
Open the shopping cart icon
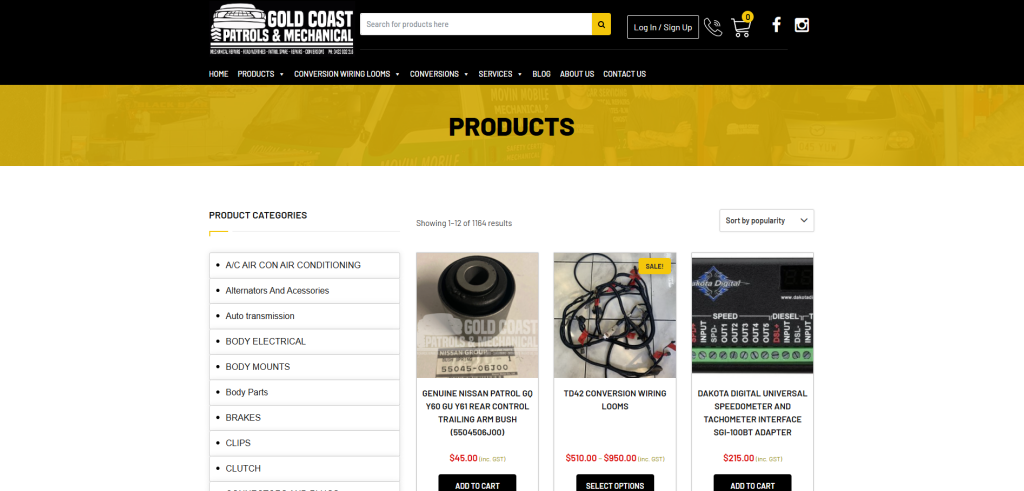(741, 26)
